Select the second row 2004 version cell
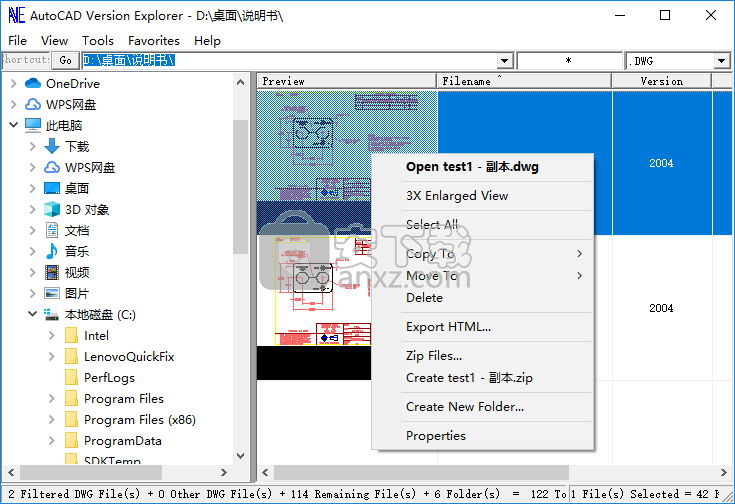This screenshot has height=504, width=735. [661, 308]
